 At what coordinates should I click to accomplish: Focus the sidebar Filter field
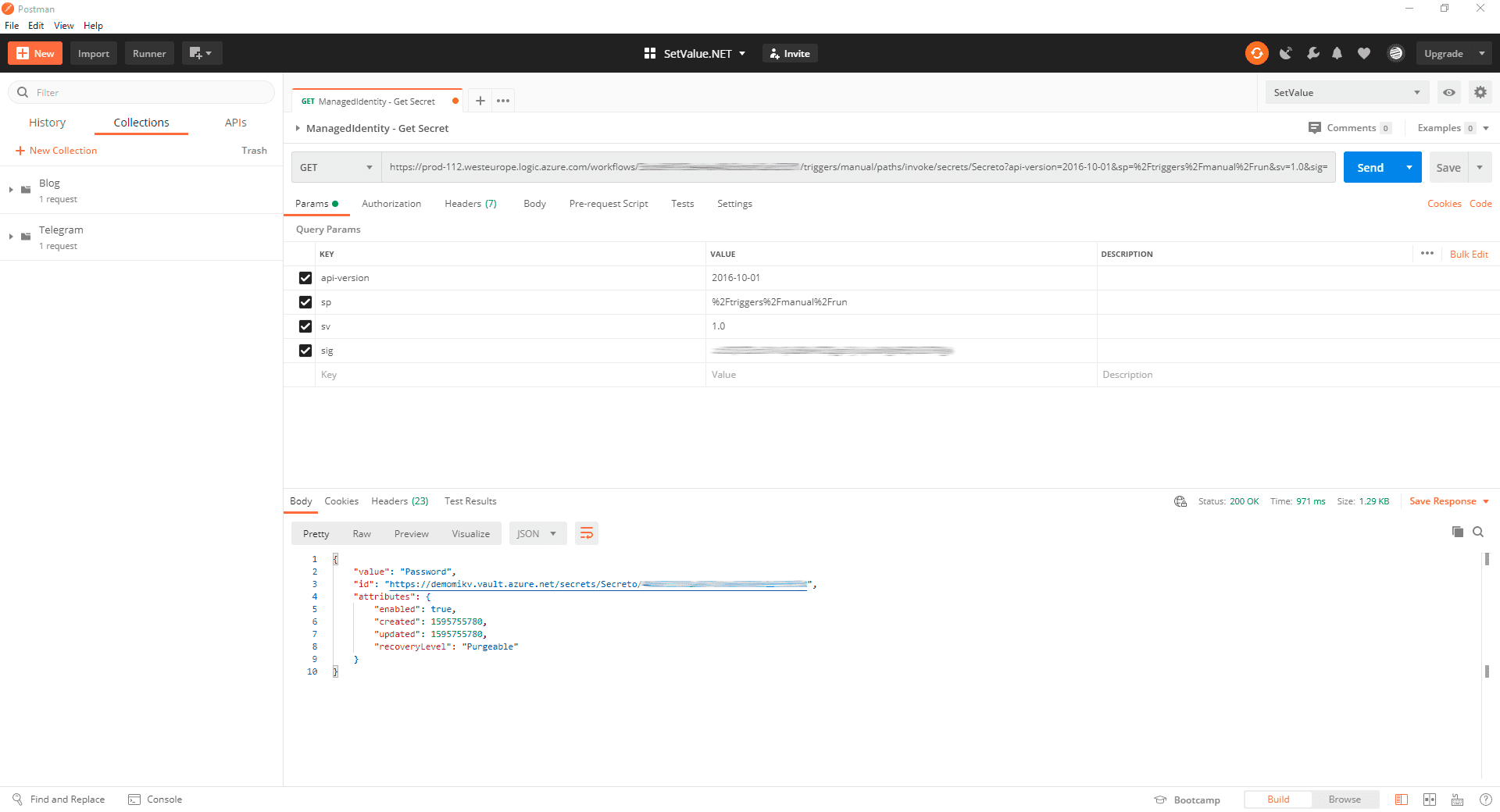click(x=141, y=92)
